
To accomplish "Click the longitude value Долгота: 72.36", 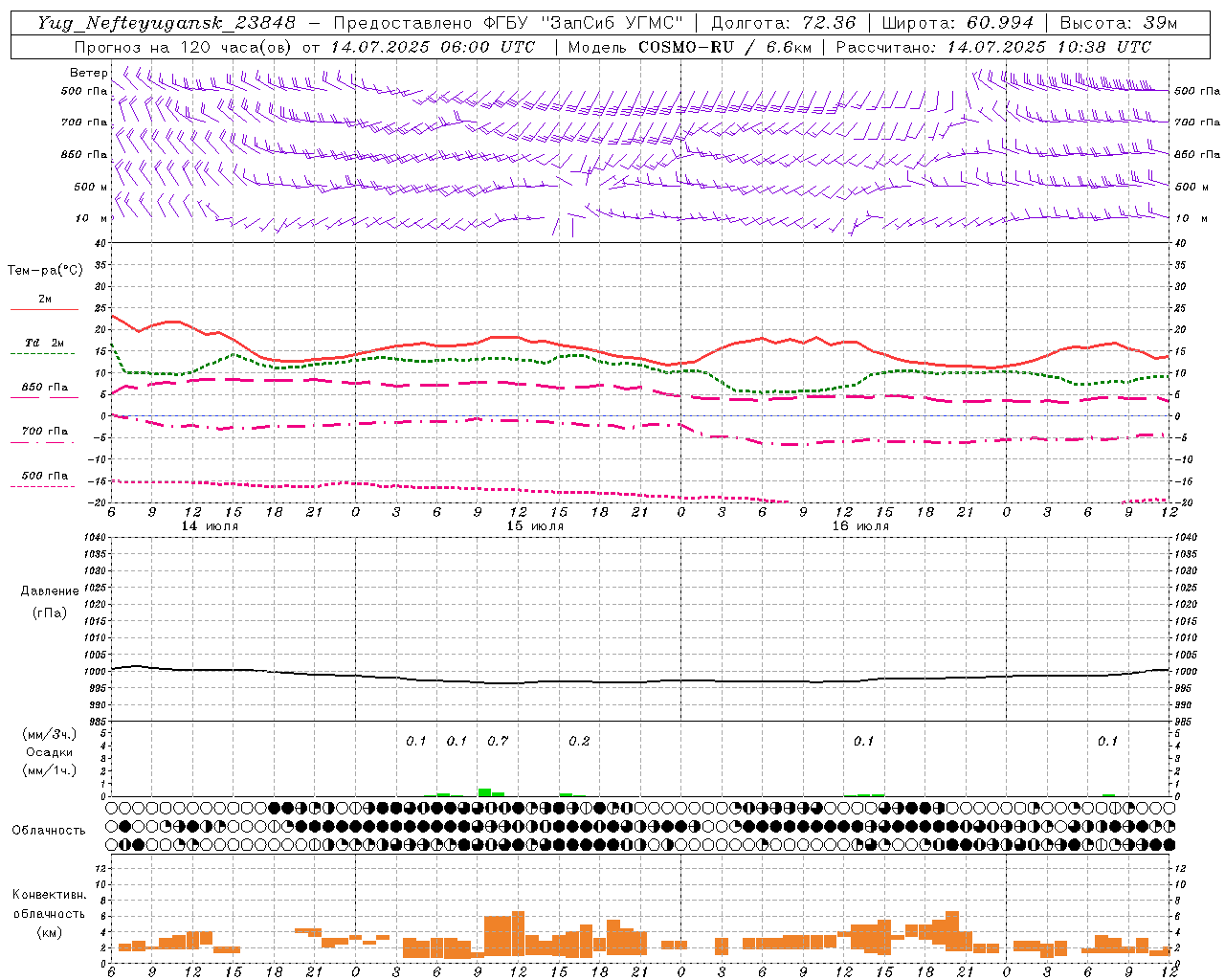I will [784, 23].
